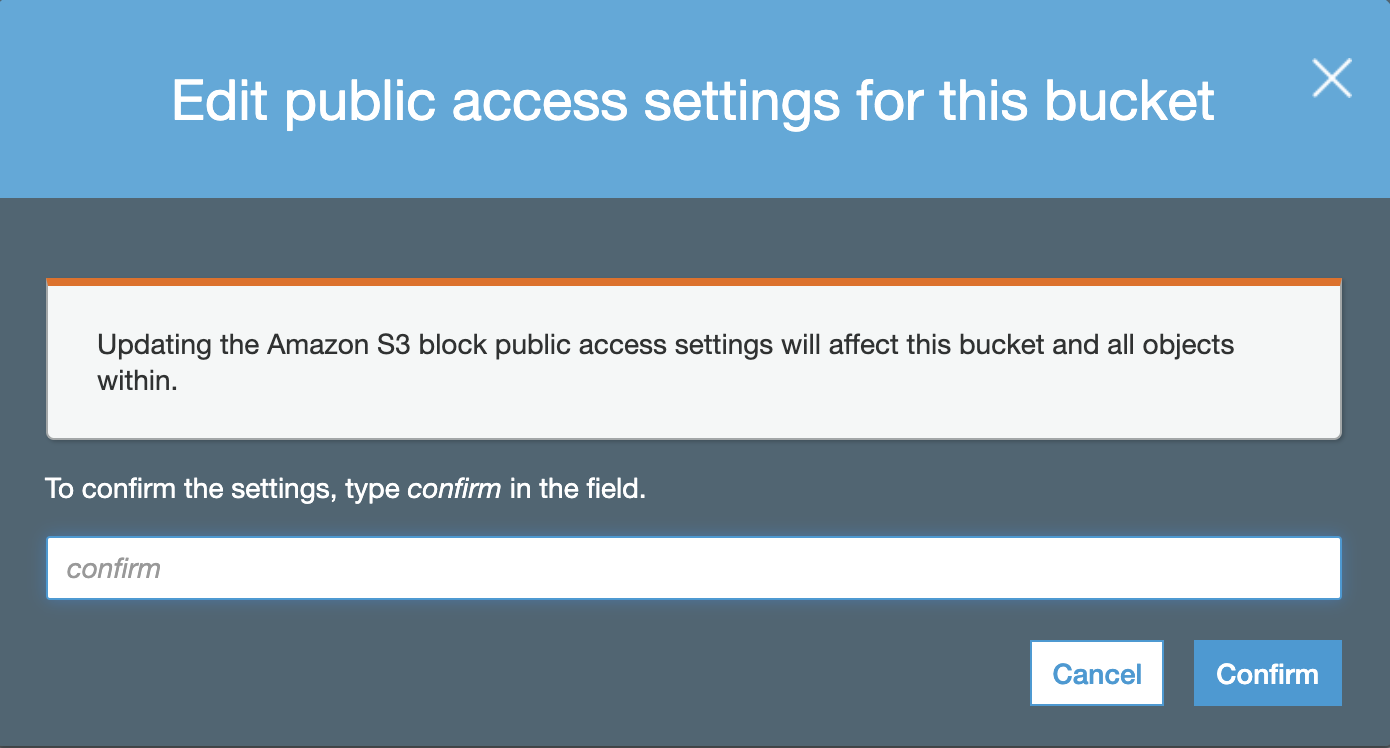Click the blue header banner left of title

[85, 100]
